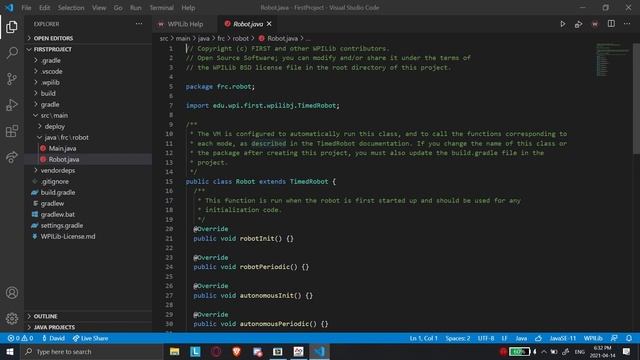Open Explorer views and more actions ellipsis

point(139,24)
